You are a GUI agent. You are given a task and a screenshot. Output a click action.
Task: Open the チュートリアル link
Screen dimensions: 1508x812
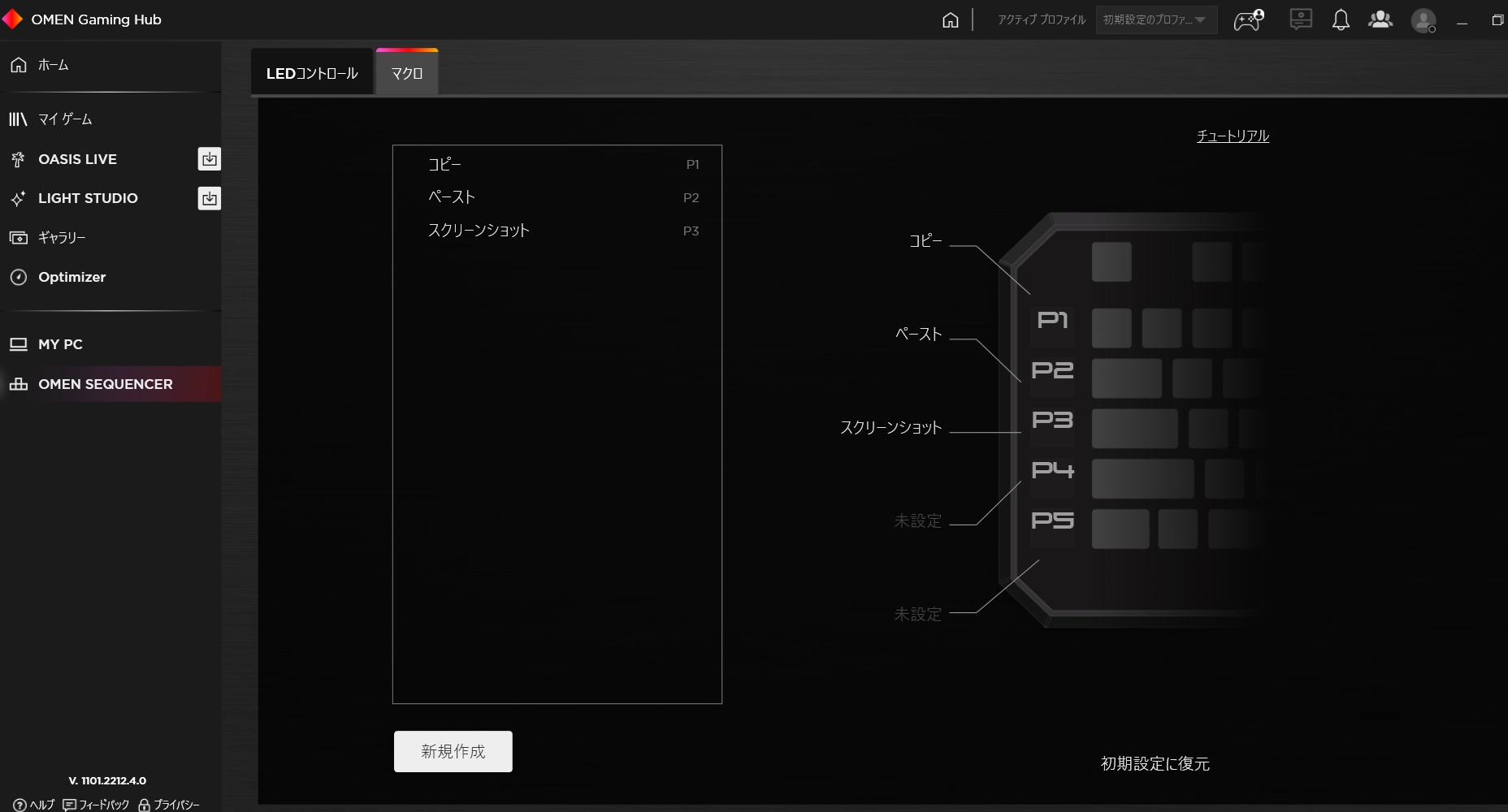pos(1233,136)
